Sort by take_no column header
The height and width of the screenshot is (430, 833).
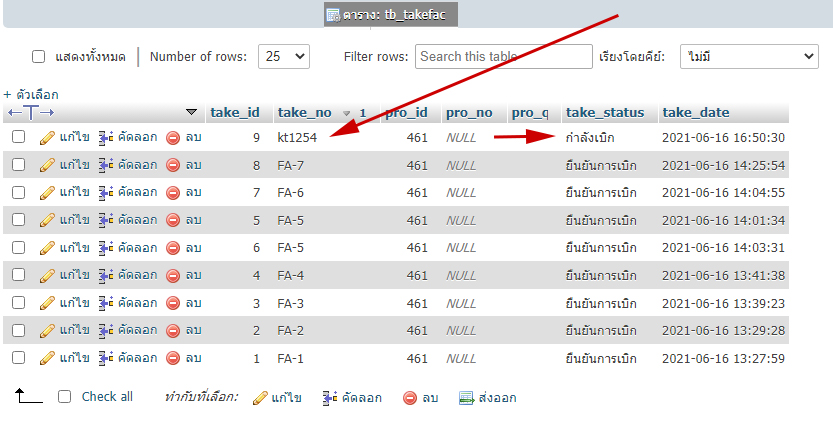(304, 113)
